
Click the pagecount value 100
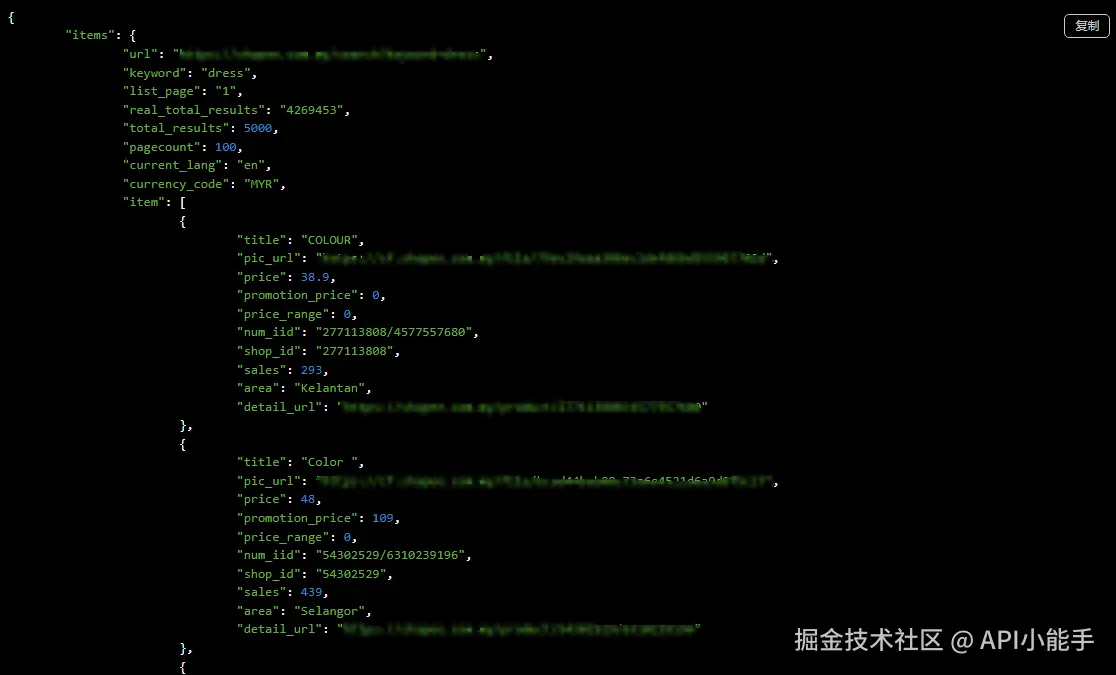click(x=226, y=147)
